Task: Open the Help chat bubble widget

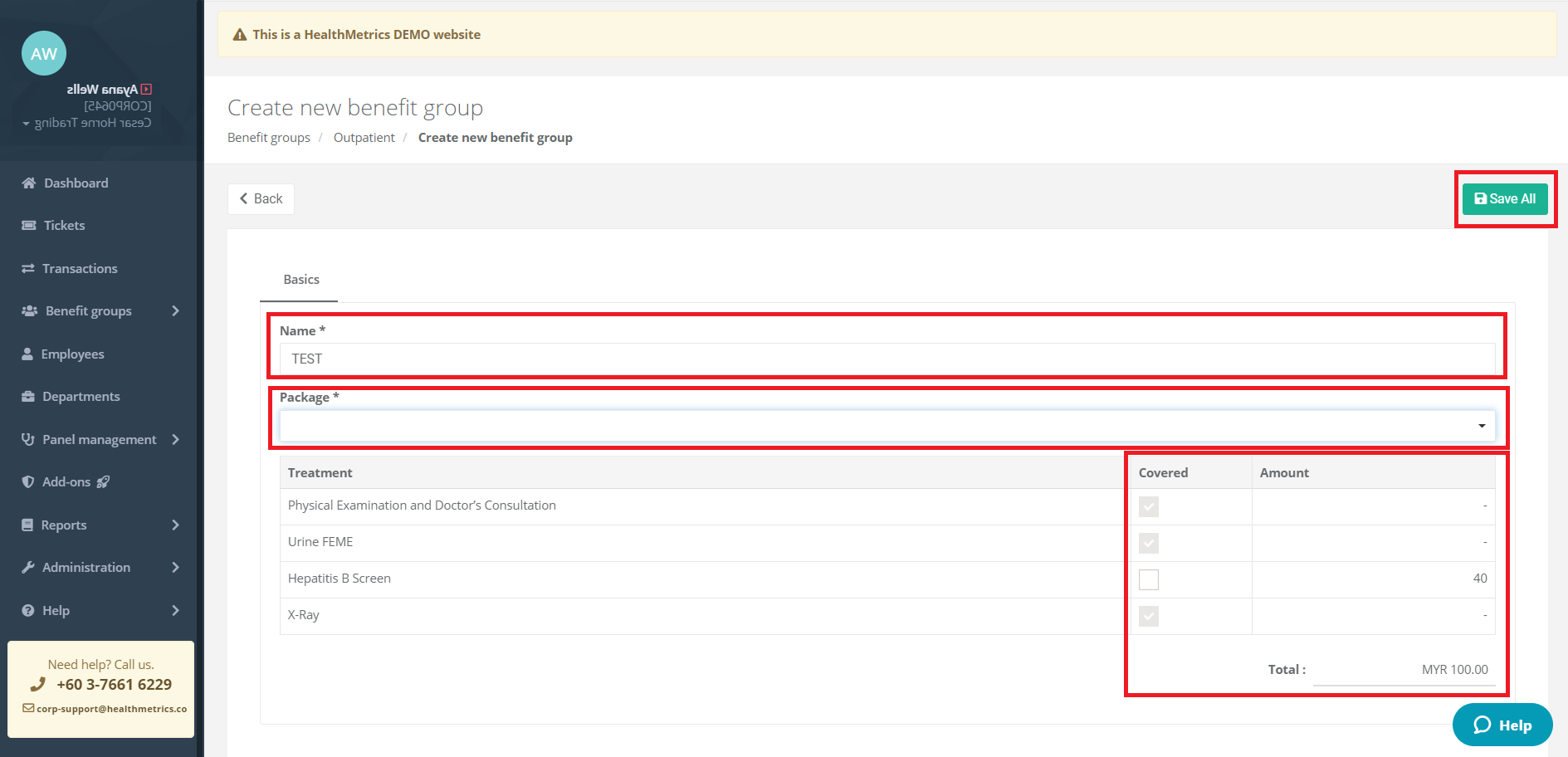Action: point(1502,725)
